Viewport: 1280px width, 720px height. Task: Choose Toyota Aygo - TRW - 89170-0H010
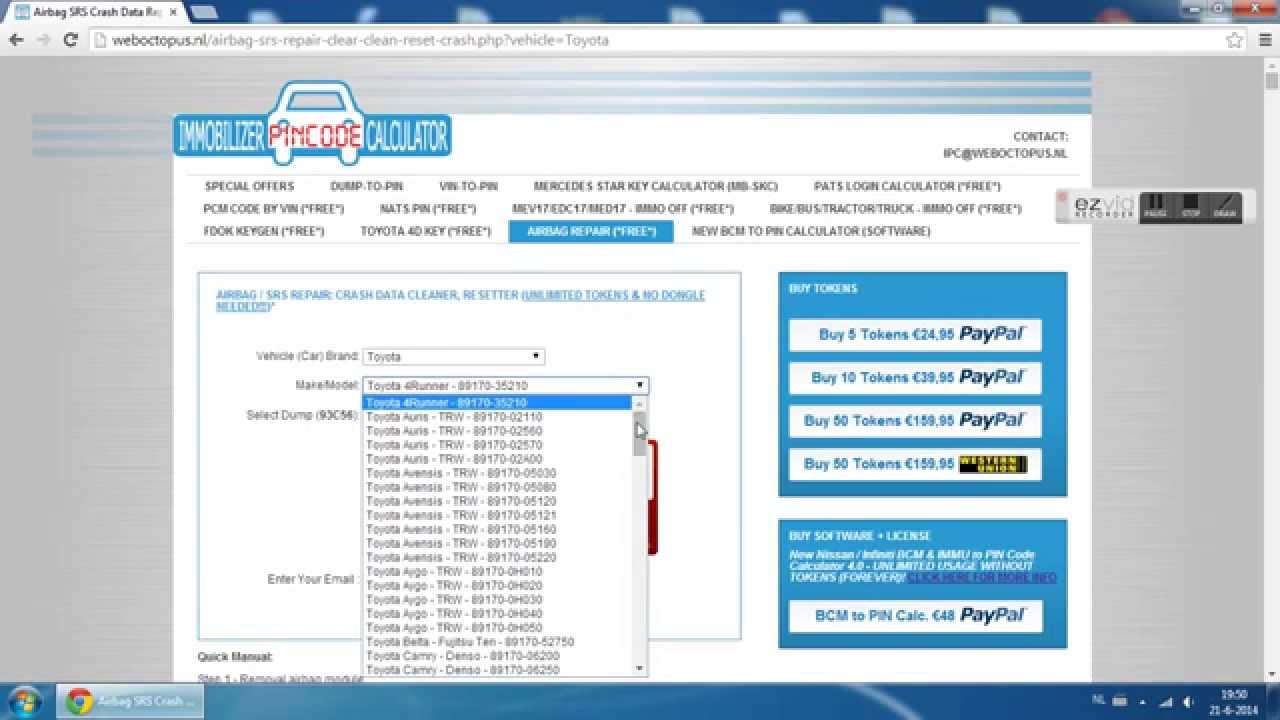[498, 571]
